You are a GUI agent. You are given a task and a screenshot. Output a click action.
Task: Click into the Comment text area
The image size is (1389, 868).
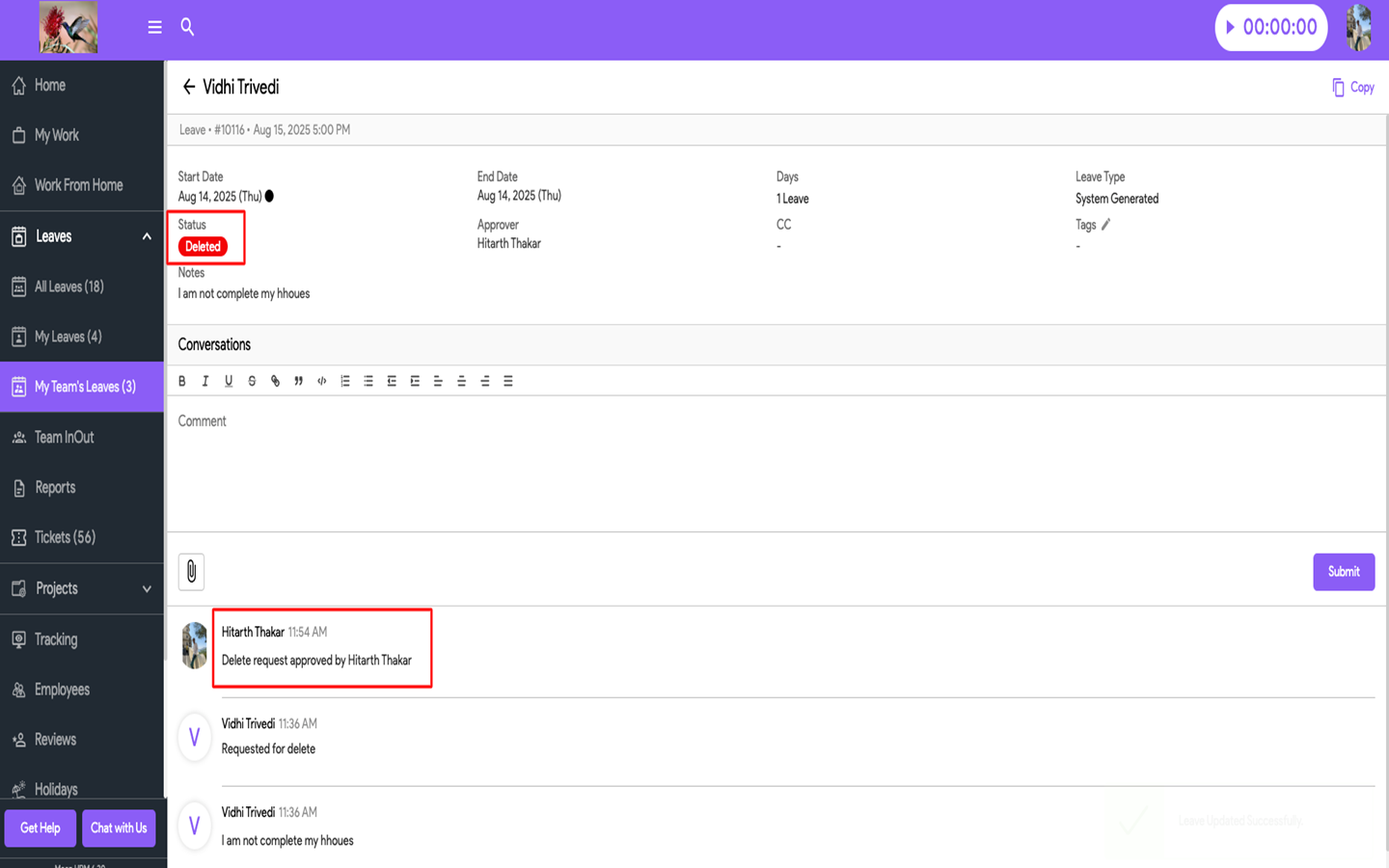click(x=776, y=464)
